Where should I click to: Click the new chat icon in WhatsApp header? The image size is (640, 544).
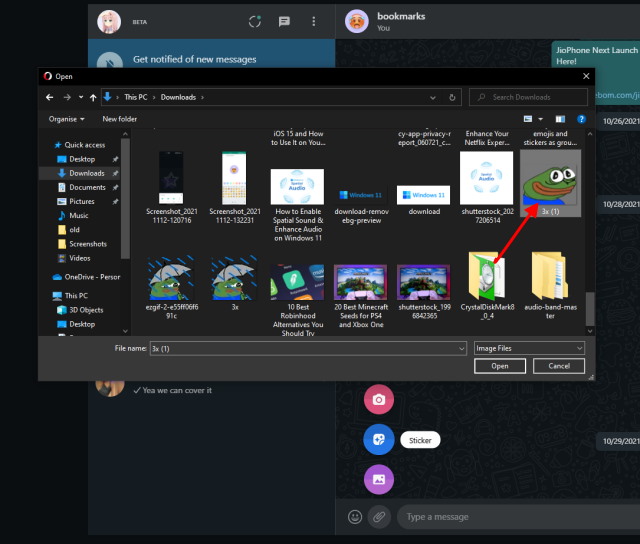pyautogui.click(x=284, y=21)
